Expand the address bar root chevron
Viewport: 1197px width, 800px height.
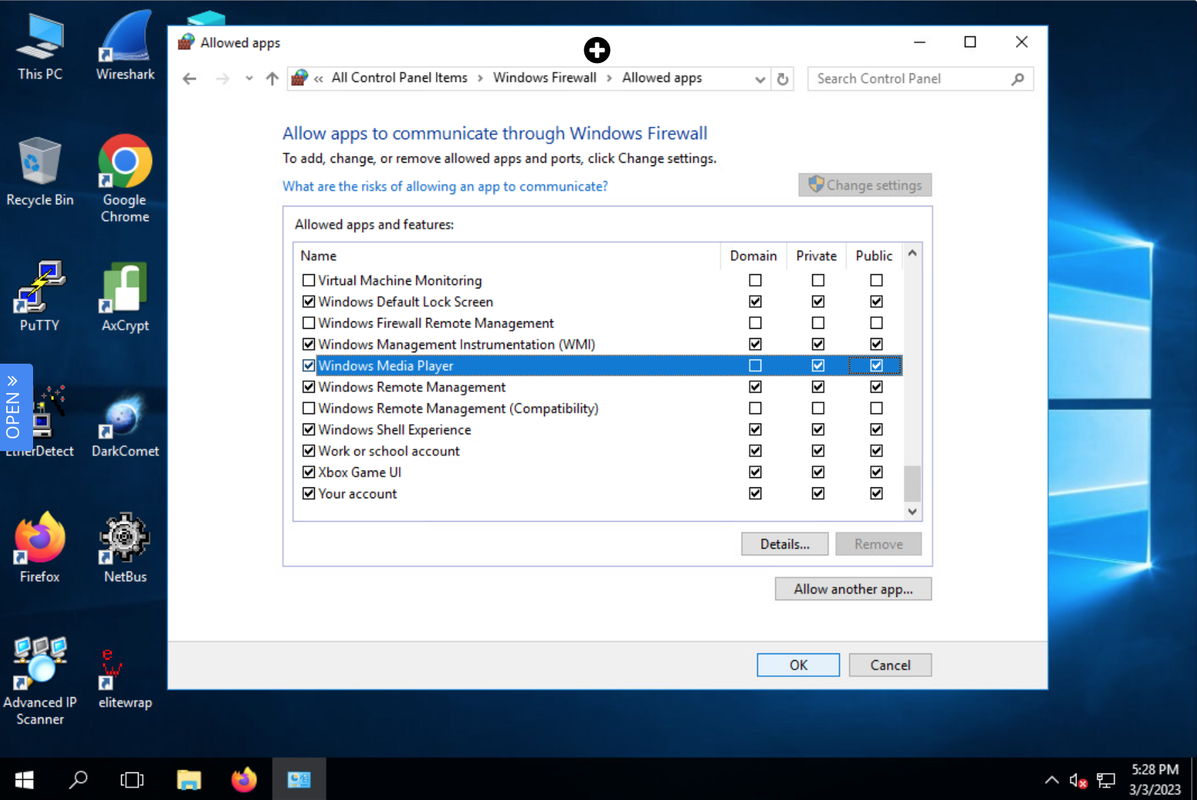coord(318,78)
